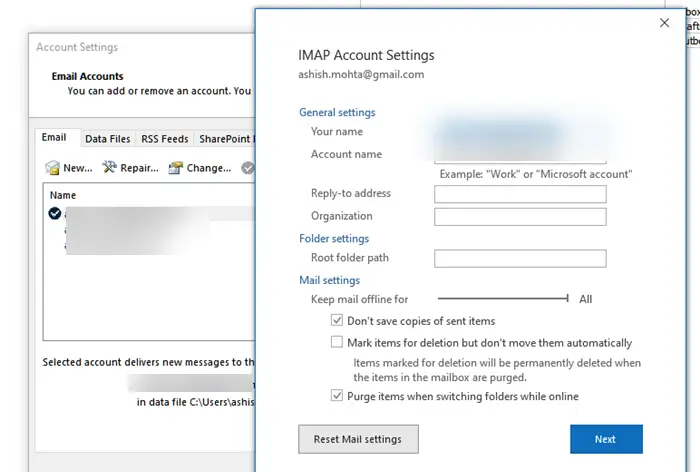The height and width of the screenshot is (472, 700).
Task: Click the Change account icon
Action: coord(175,168)
